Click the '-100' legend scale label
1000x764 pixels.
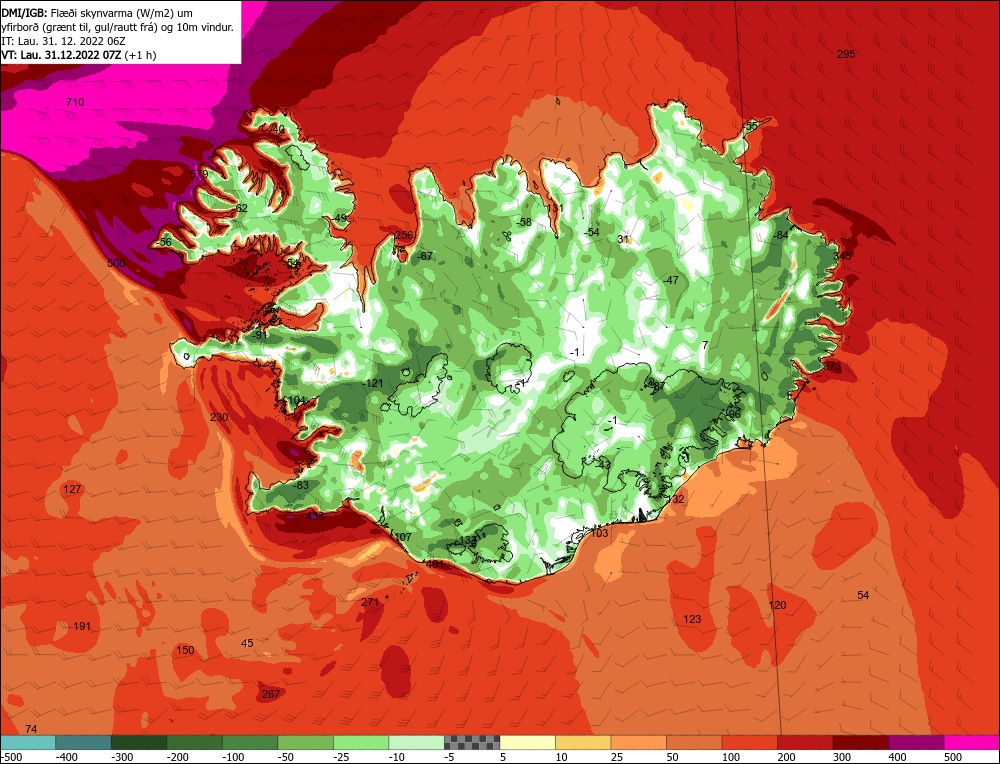(x=235, y=757)
